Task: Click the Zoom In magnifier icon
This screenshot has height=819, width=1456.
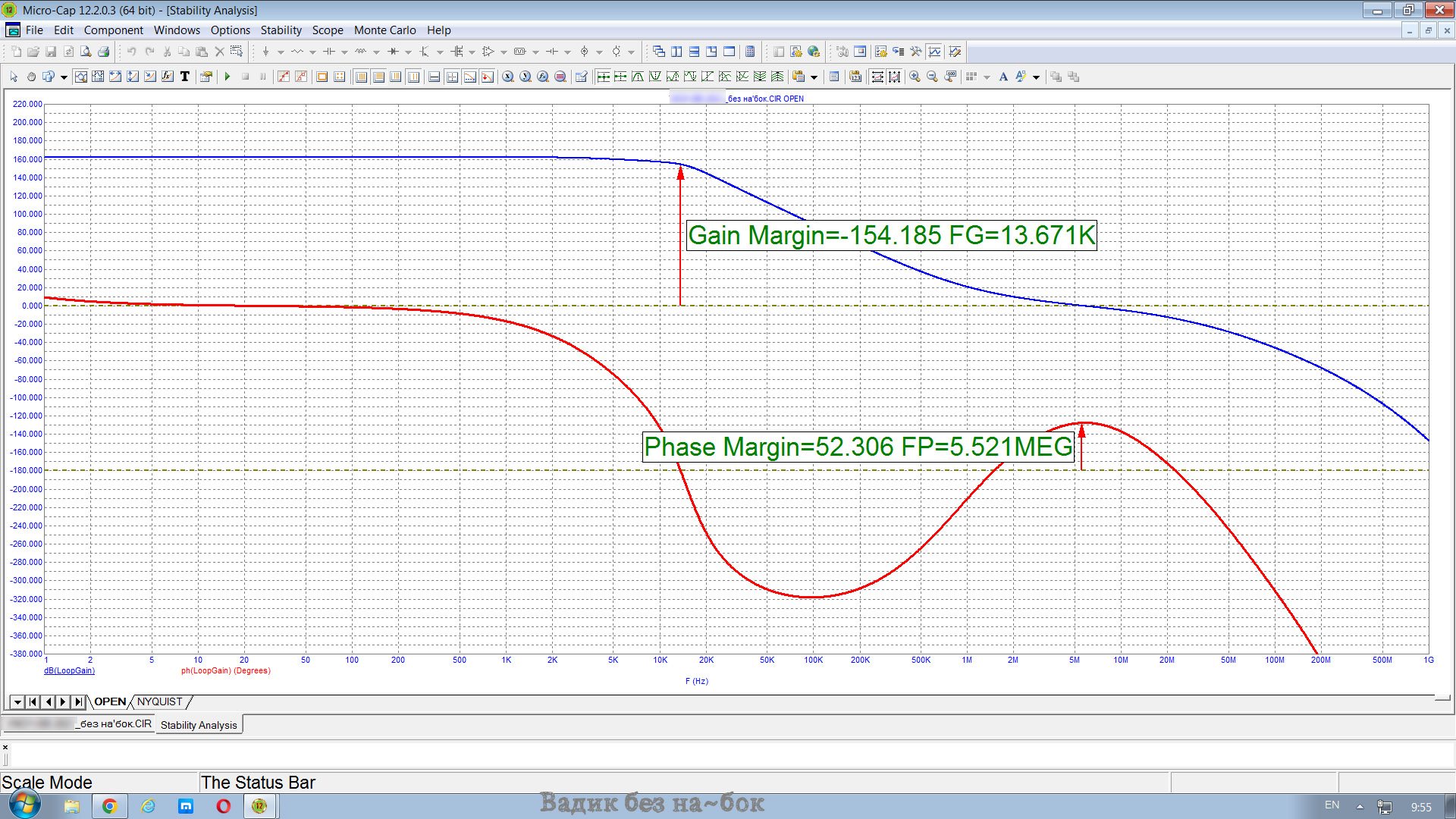Action: (x=915, y=77)
